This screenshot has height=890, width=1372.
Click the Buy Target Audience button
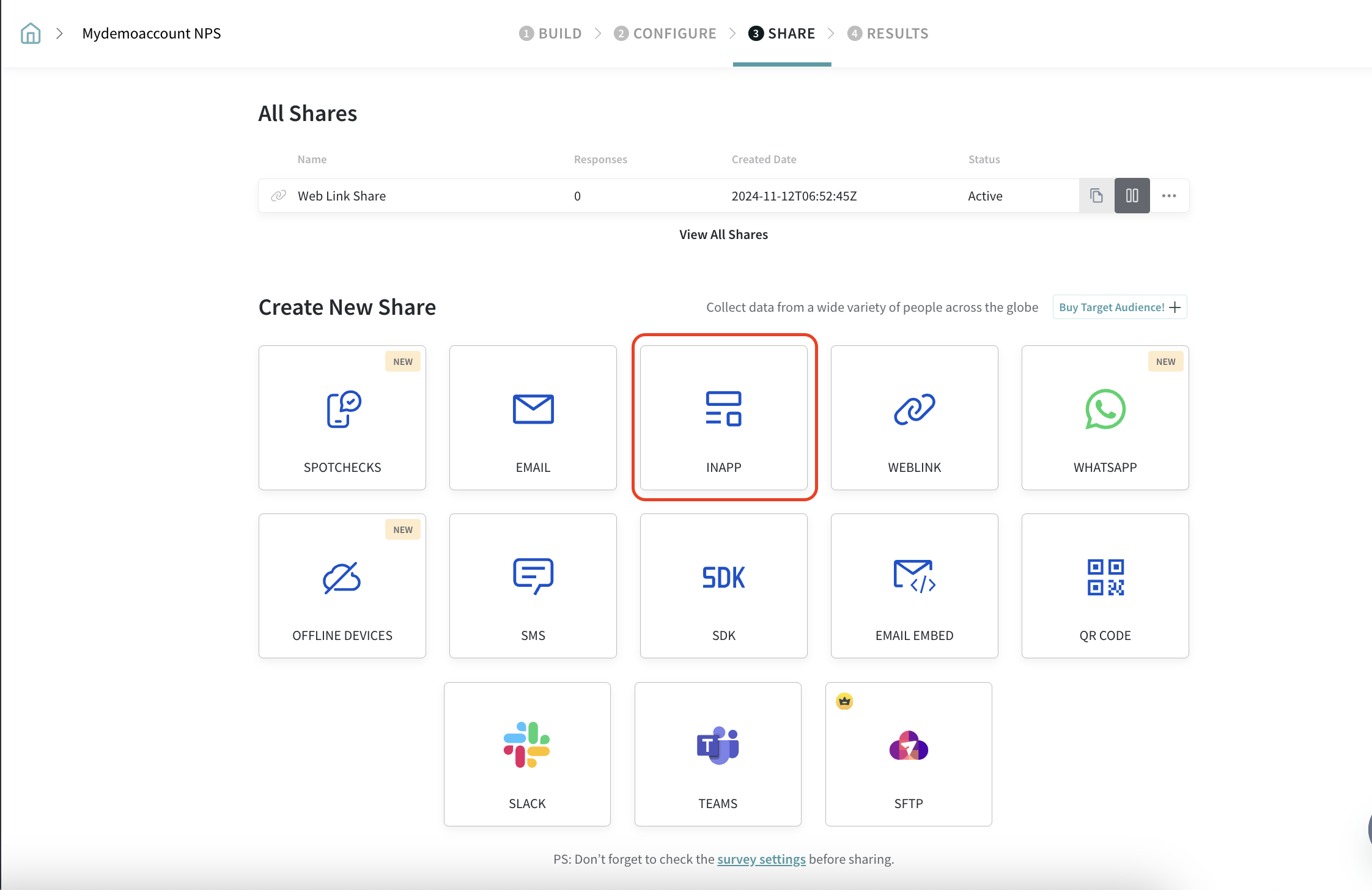click(1119, 307)
